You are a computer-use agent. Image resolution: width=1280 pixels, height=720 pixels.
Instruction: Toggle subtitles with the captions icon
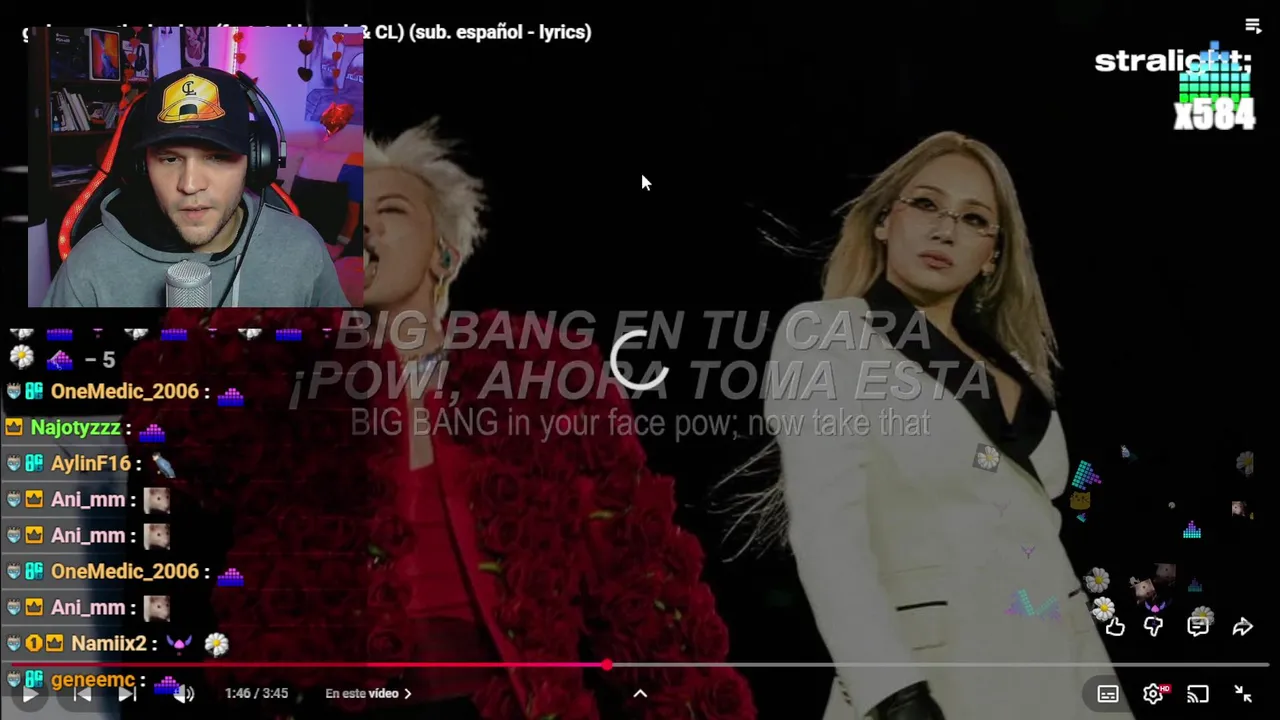[1108, 694]
